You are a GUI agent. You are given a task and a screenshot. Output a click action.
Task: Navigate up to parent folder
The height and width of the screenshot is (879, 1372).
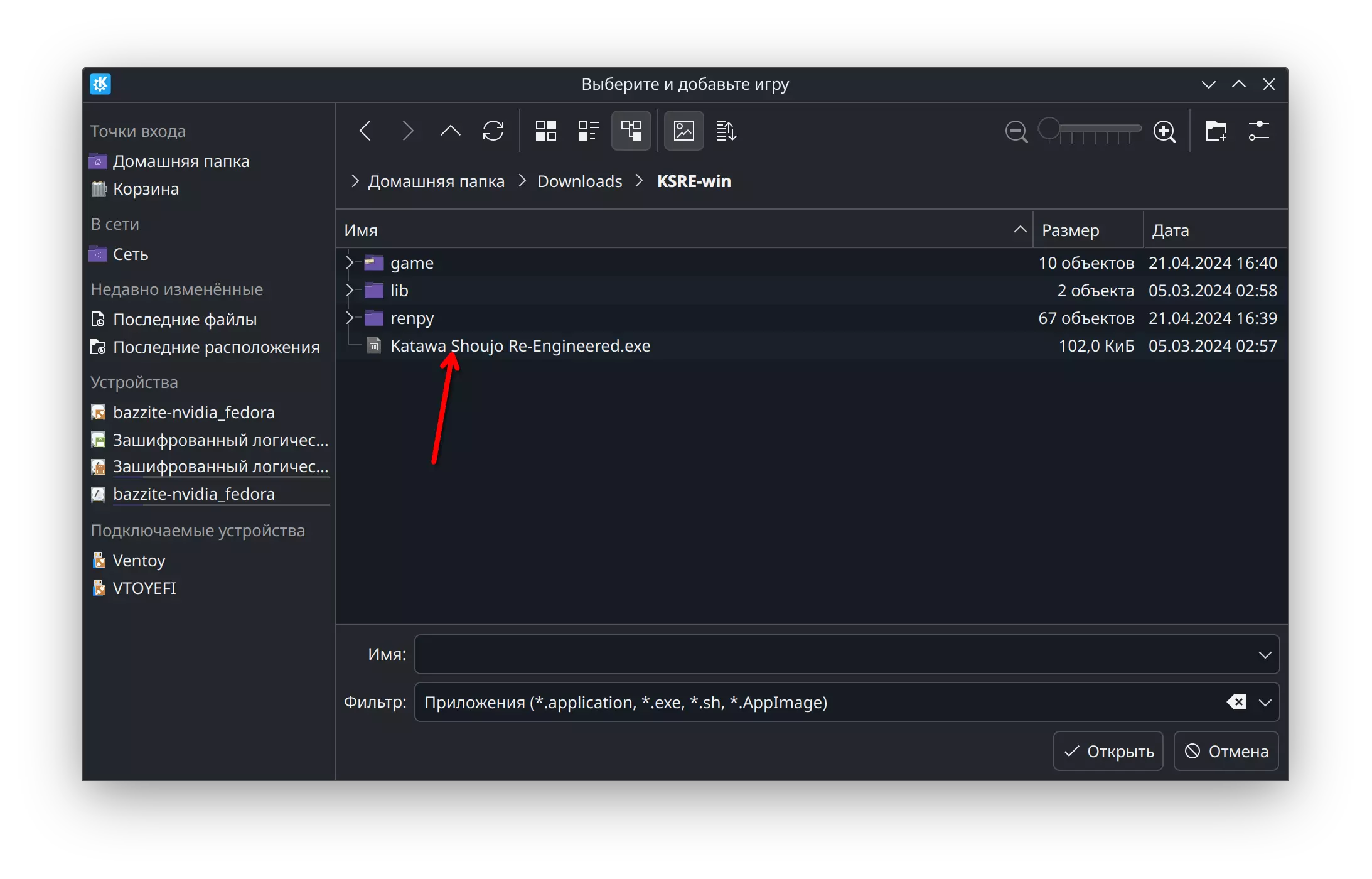pos(450,131)
